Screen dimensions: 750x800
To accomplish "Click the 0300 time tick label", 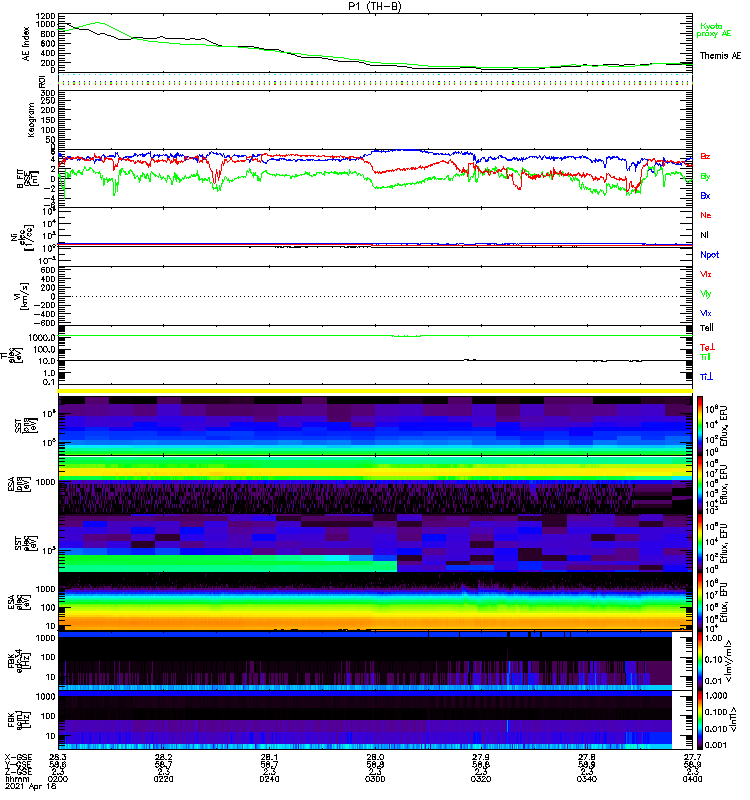I will [375, 779].
